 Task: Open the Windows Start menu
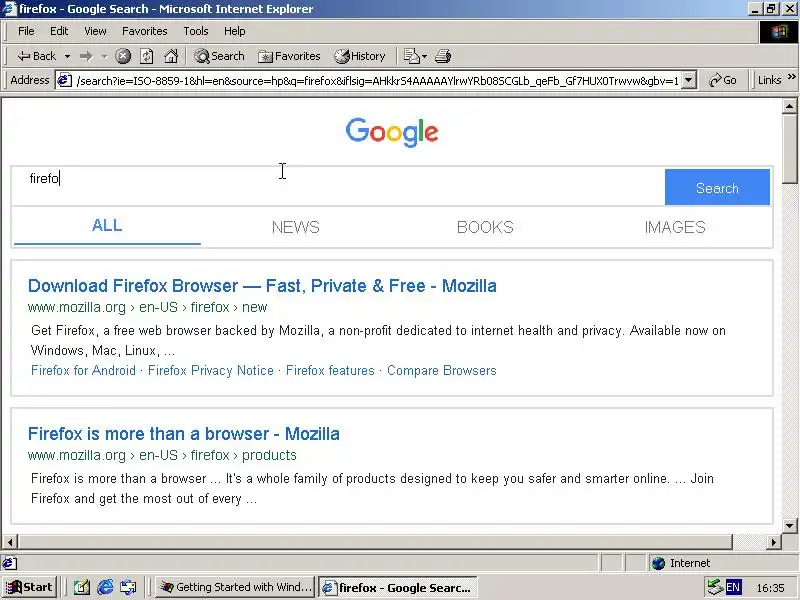coord(29,587)
